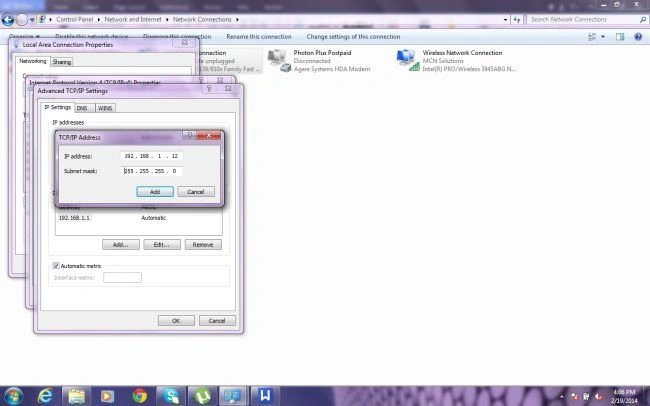Click Network Connections breadcrumb
Viewport: 650px width, 406px height.
(x=202, y=19)
